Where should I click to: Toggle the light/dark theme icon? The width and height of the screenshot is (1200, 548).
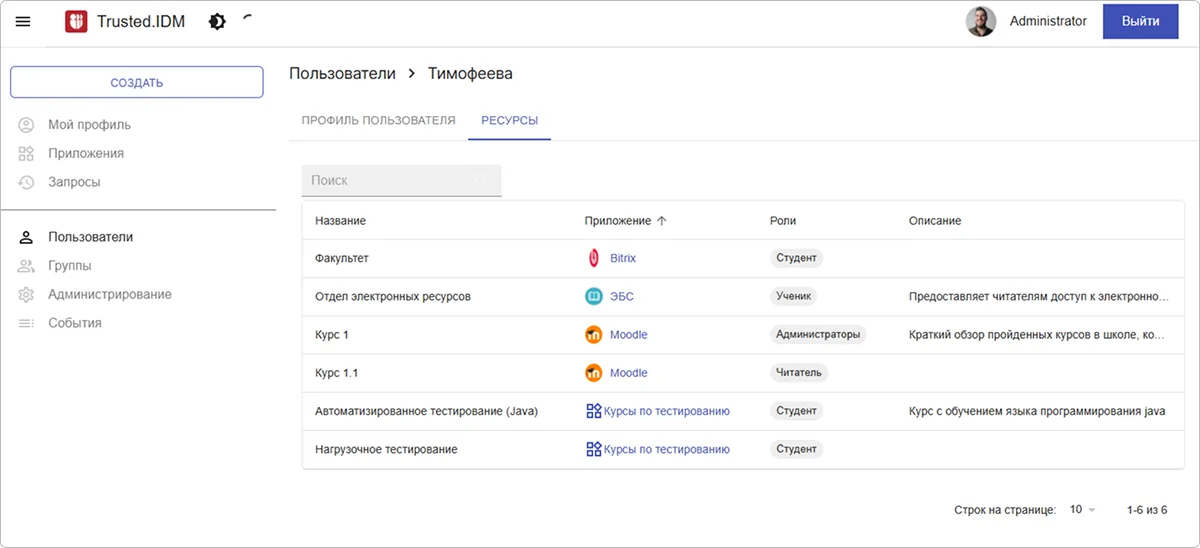pyautogui.click(x=217, y=22)
